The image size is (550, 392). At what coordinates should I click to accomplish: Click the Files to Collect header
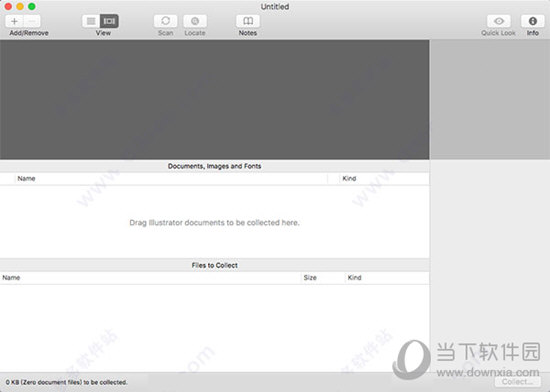(215, 265)
